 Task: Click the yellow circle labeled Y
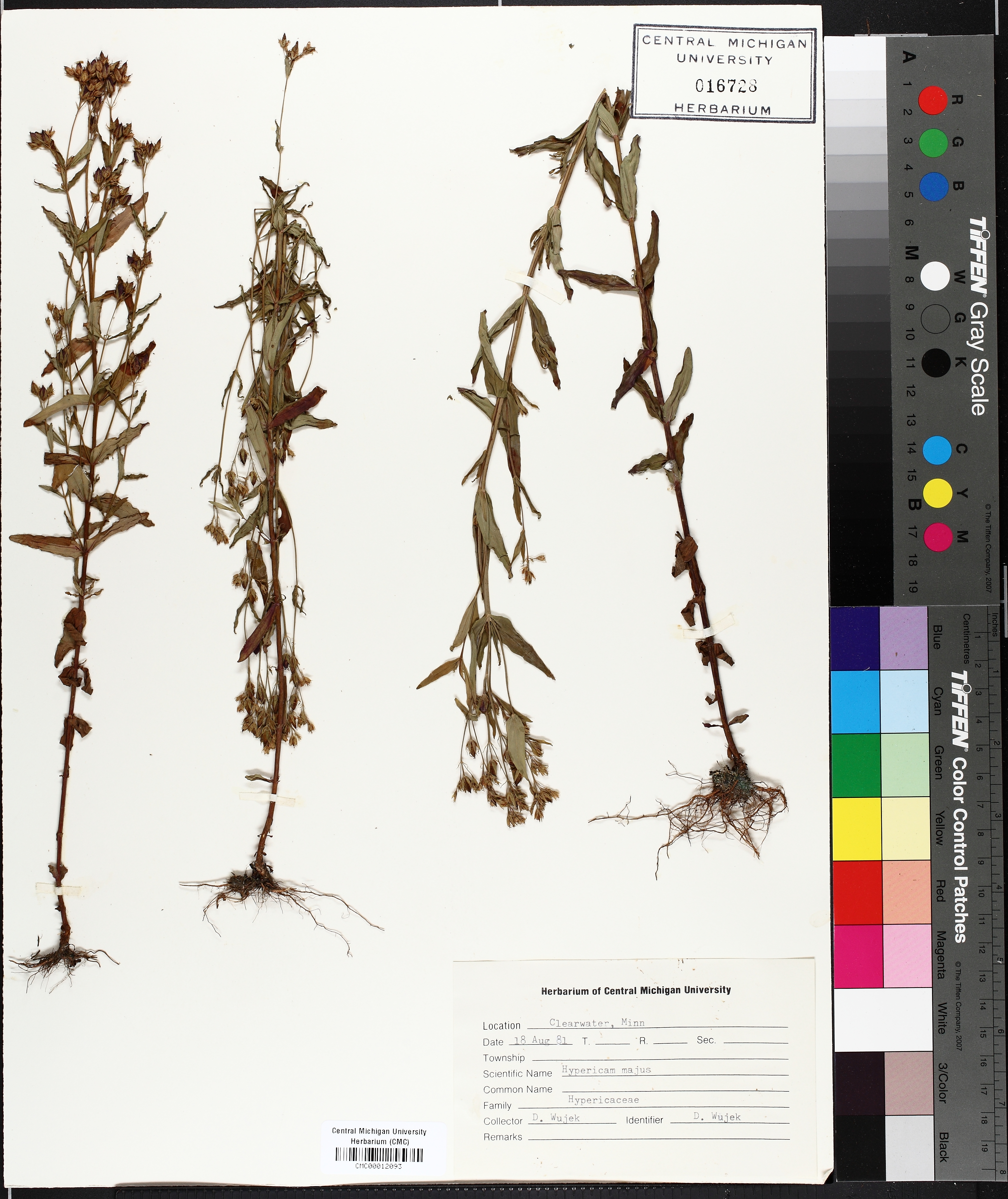click(938, 493)
